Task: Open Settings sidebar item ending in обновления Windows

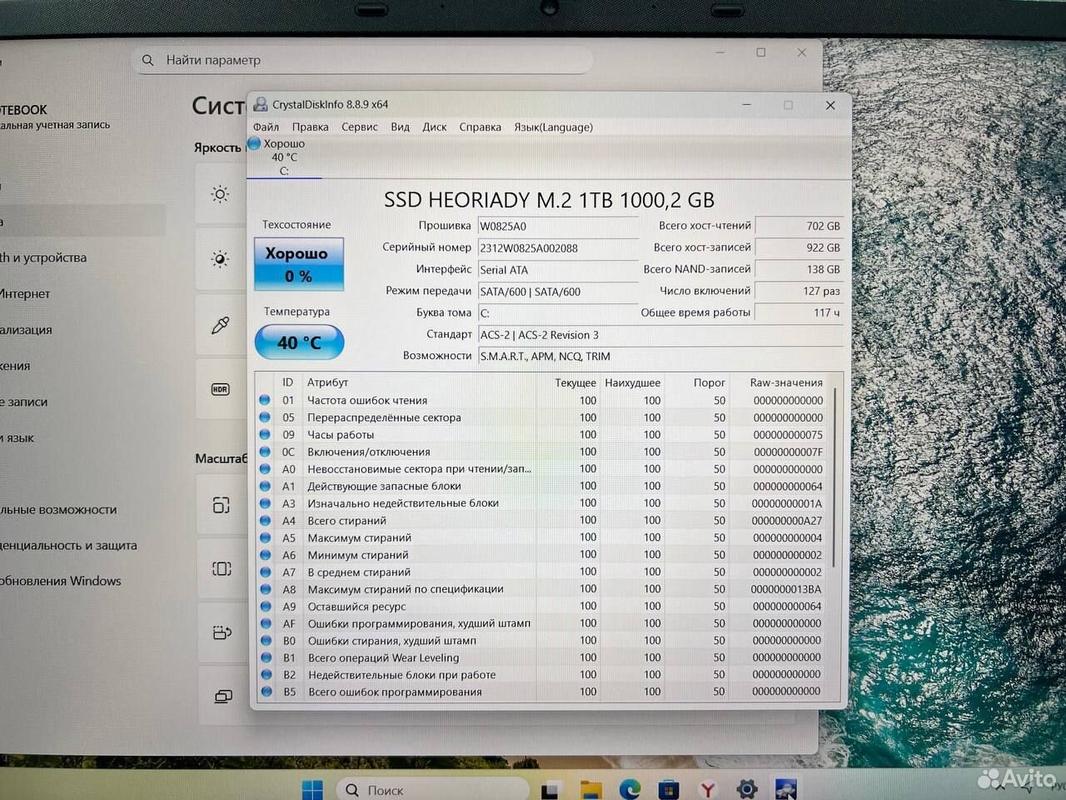Action: click(x=61, y=581)
